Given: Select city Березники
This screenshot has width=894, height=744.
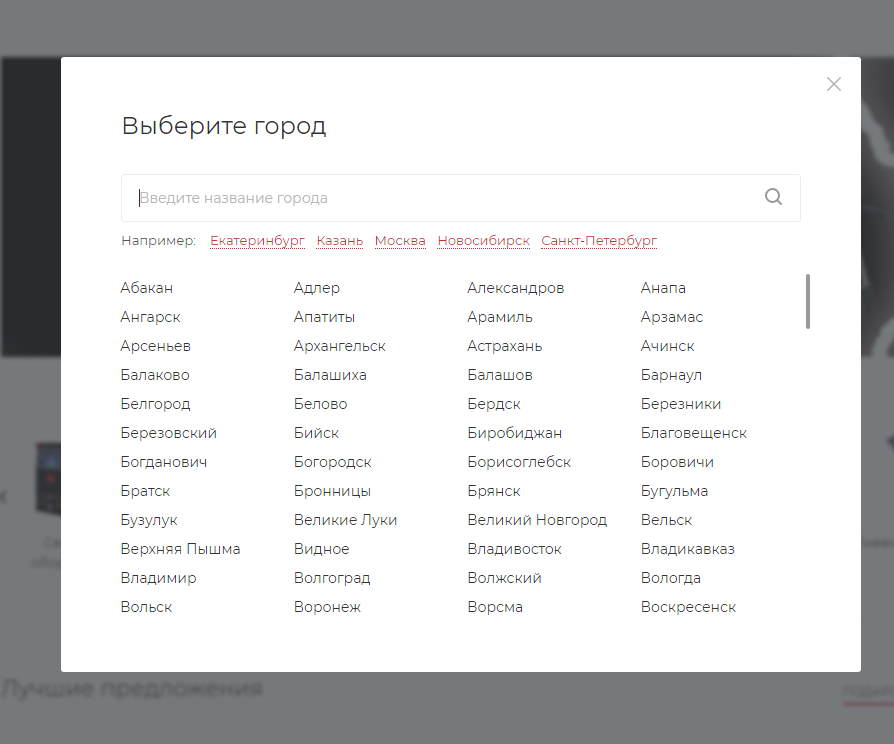Looking at the screenshot, I should point(681,404).
